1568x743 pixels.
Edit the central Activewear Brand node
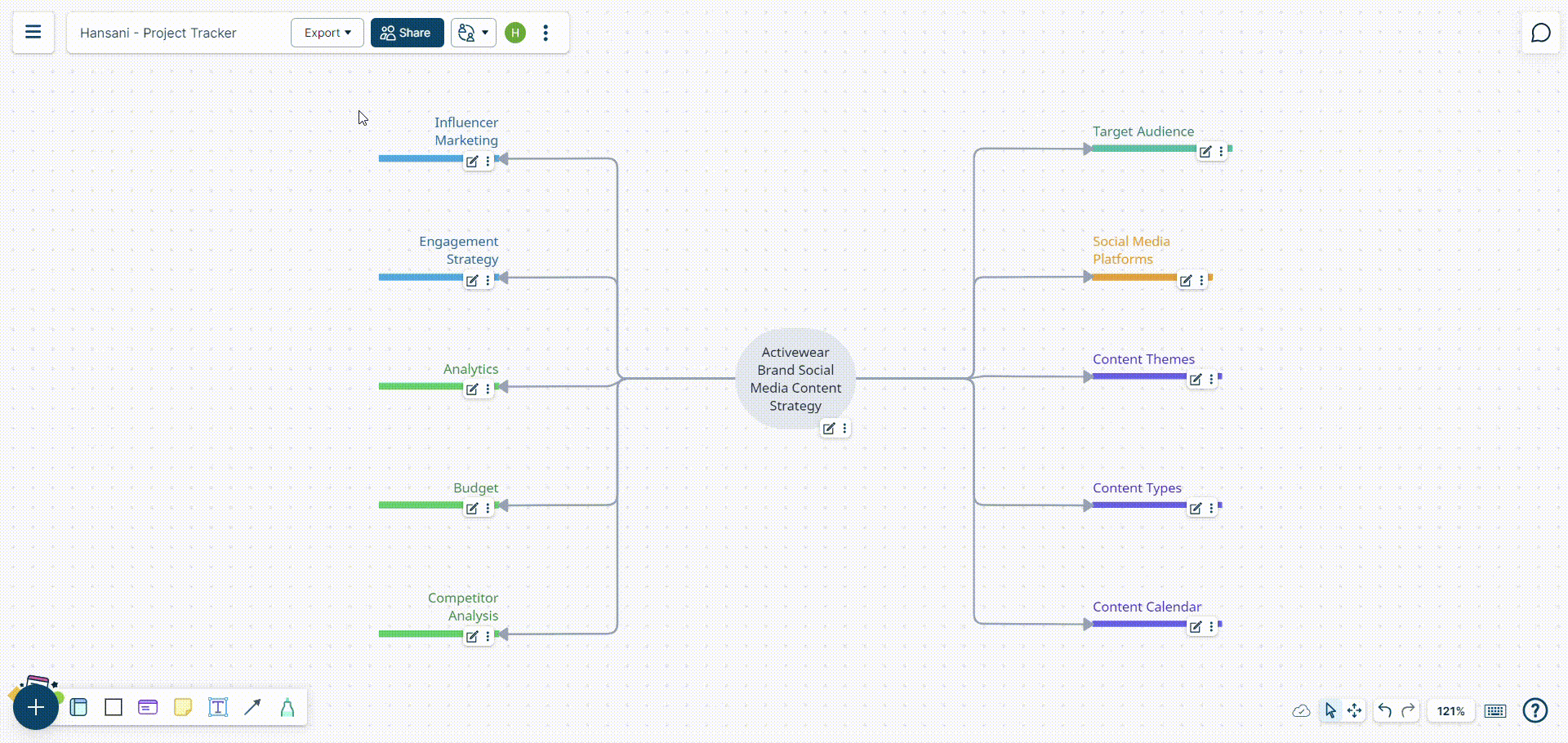pos(829,429)
